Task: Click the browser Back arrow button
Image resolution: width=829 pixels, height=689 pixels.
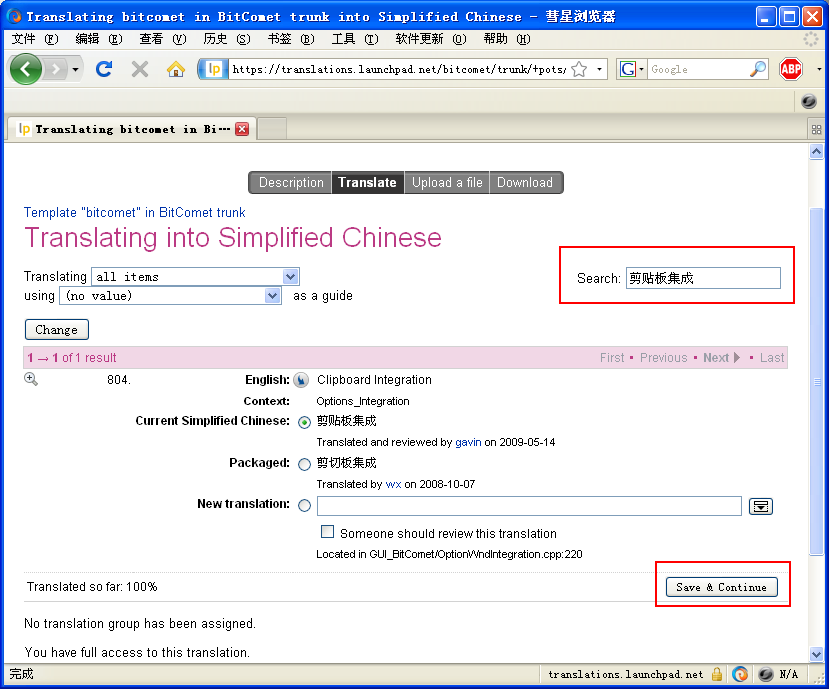Action: 27,69
